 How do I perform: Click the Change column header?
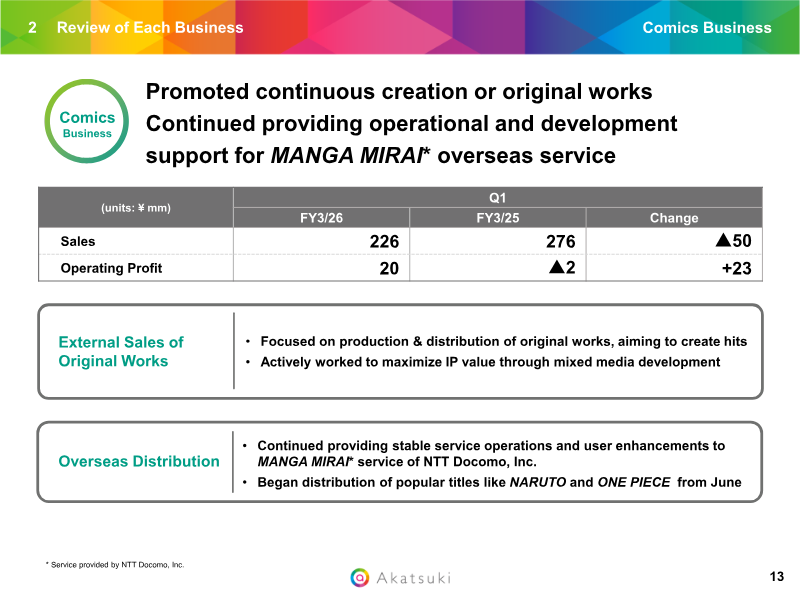pyautogui.click(x=674, y=218)
